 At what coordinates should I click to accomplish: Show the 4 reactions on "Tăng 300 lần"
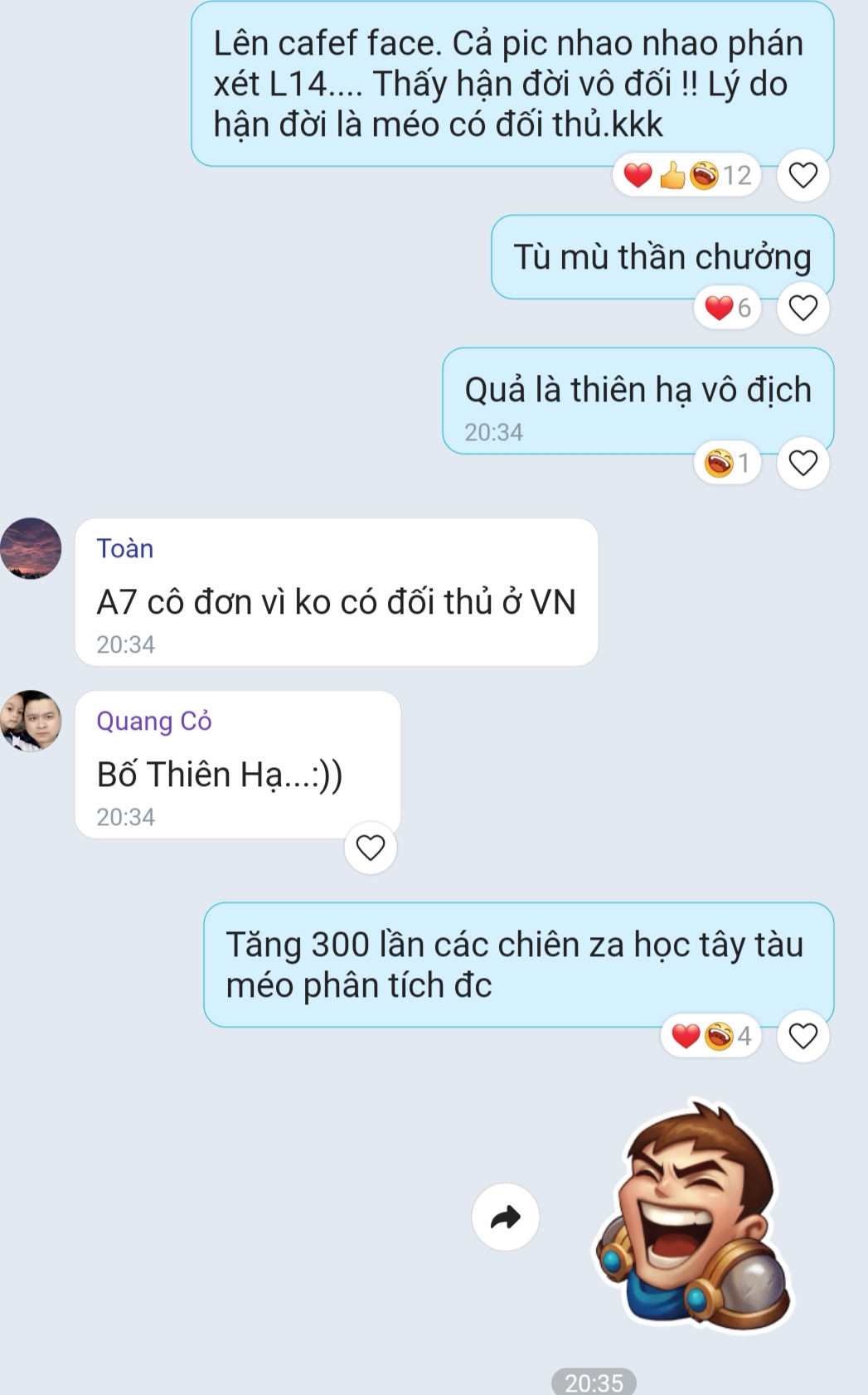click(x=710, y=1036)
